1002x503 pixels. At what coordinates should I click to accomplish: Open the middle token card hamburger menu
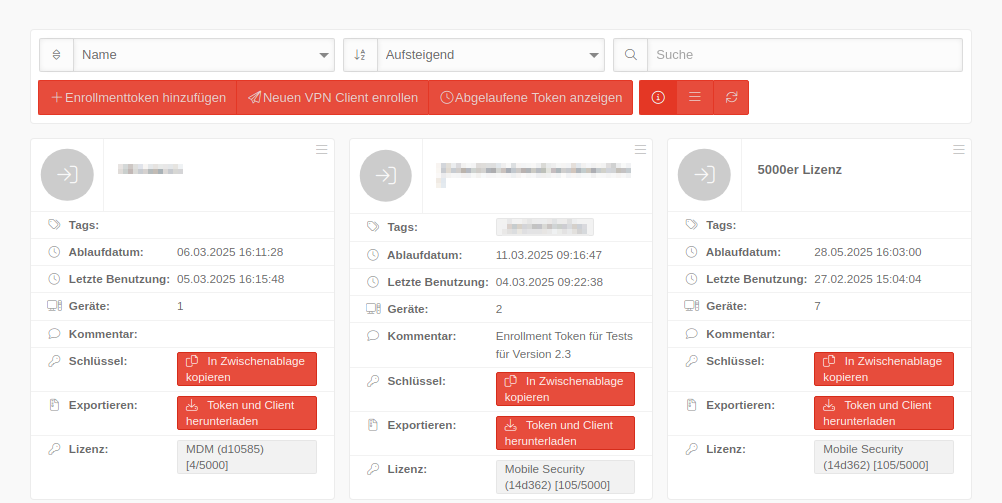click(640, 150)
